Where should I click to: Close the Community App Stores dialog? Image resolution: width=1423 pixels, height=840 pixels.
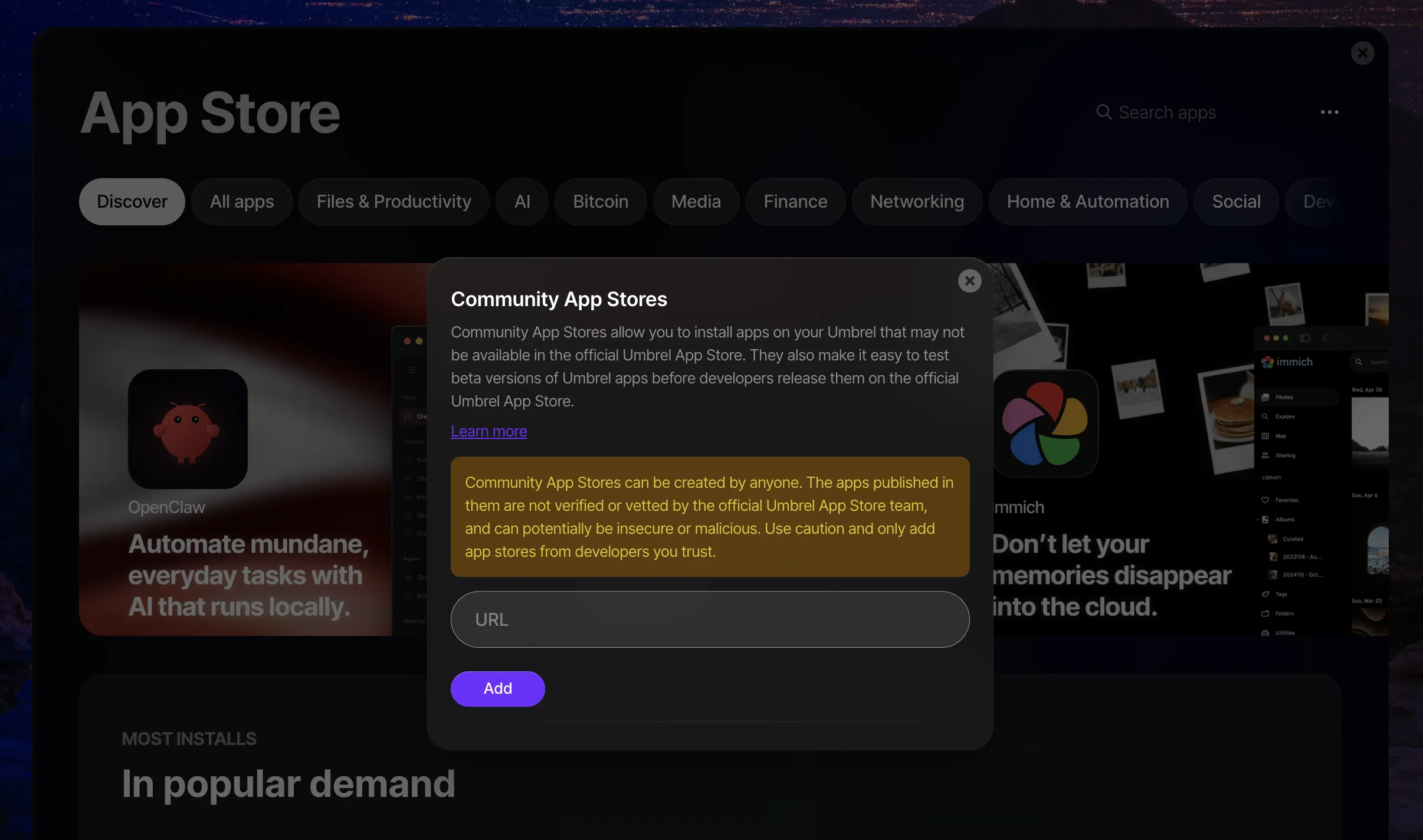tap(969, 281)
